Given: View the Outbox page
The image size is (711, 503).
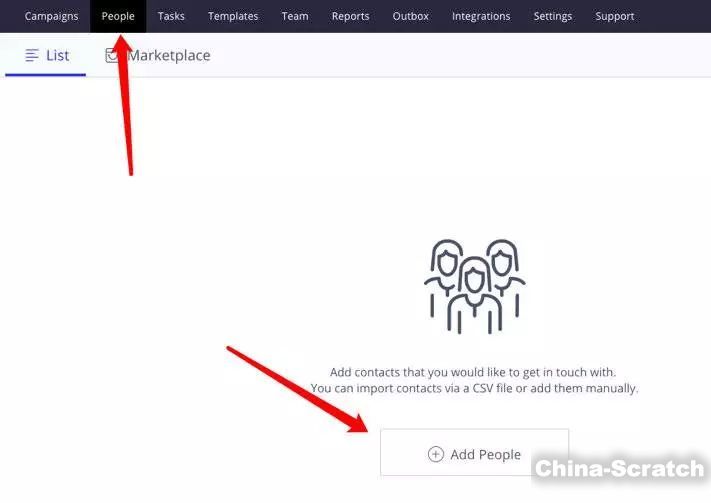Looking at the screenshot, I should click(x=410, y=16).
